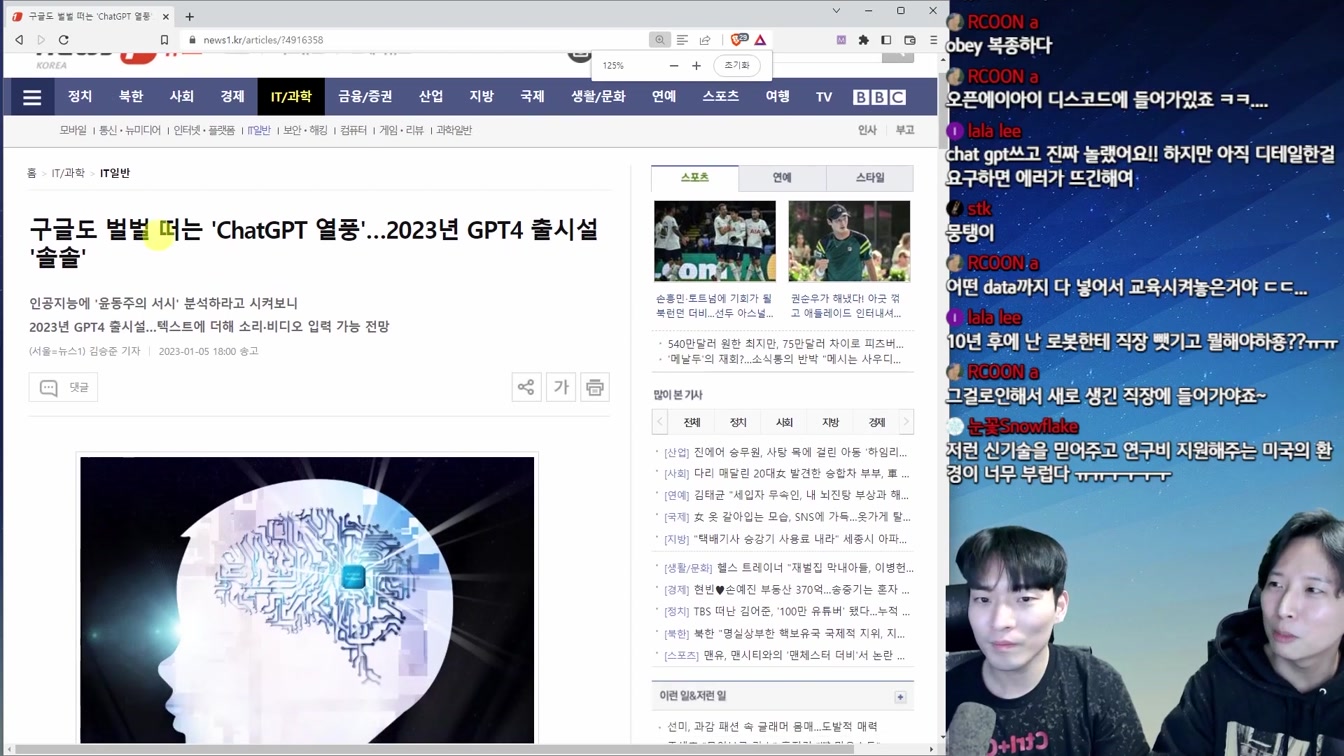Toggle the browser sidebar panel icon
Viewport: 1344px width, 756px height.
886,40
